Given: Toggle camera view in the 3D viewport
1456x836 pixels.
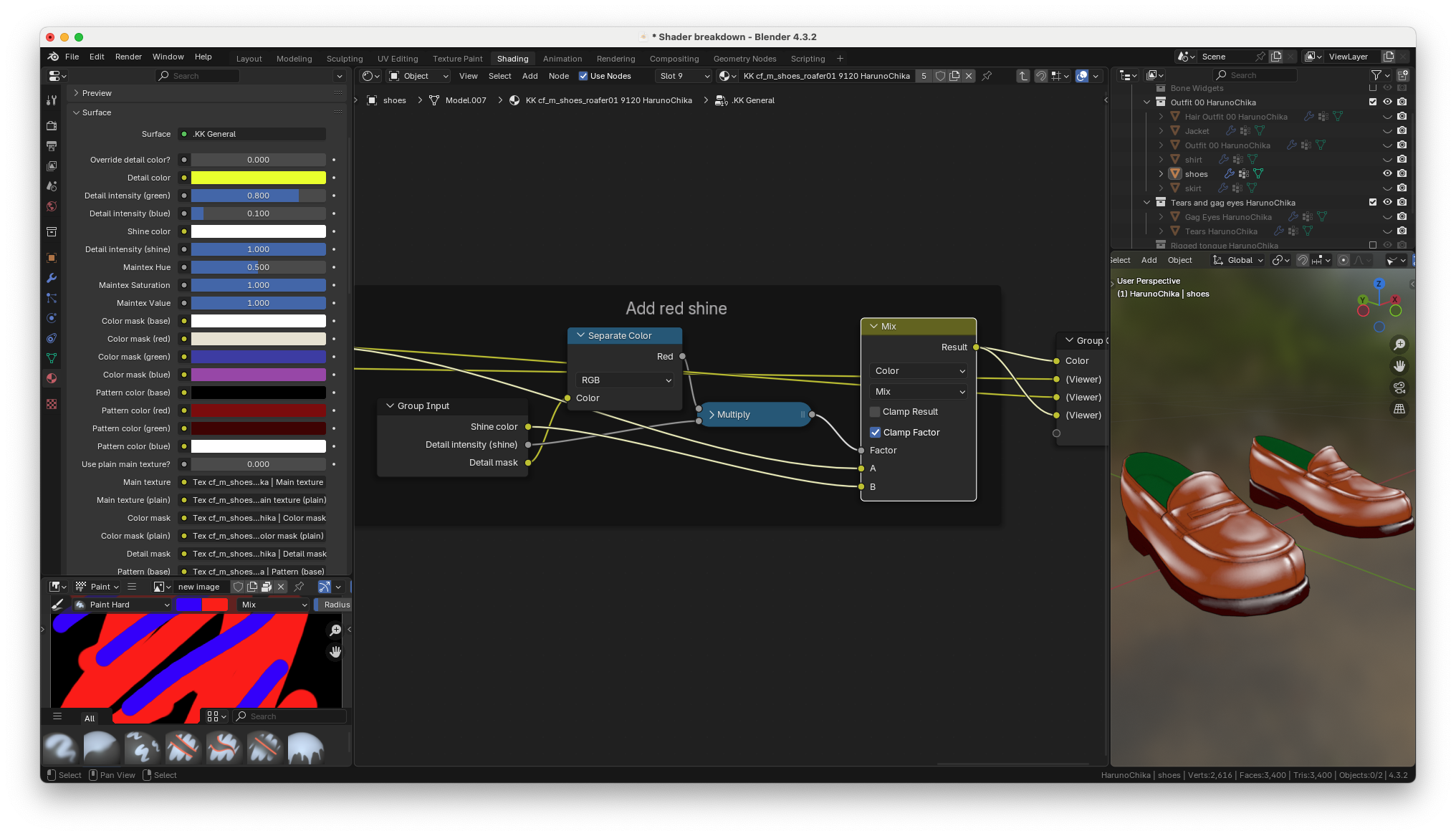Looking at the screenshot, I should [x=1399, y=388].
